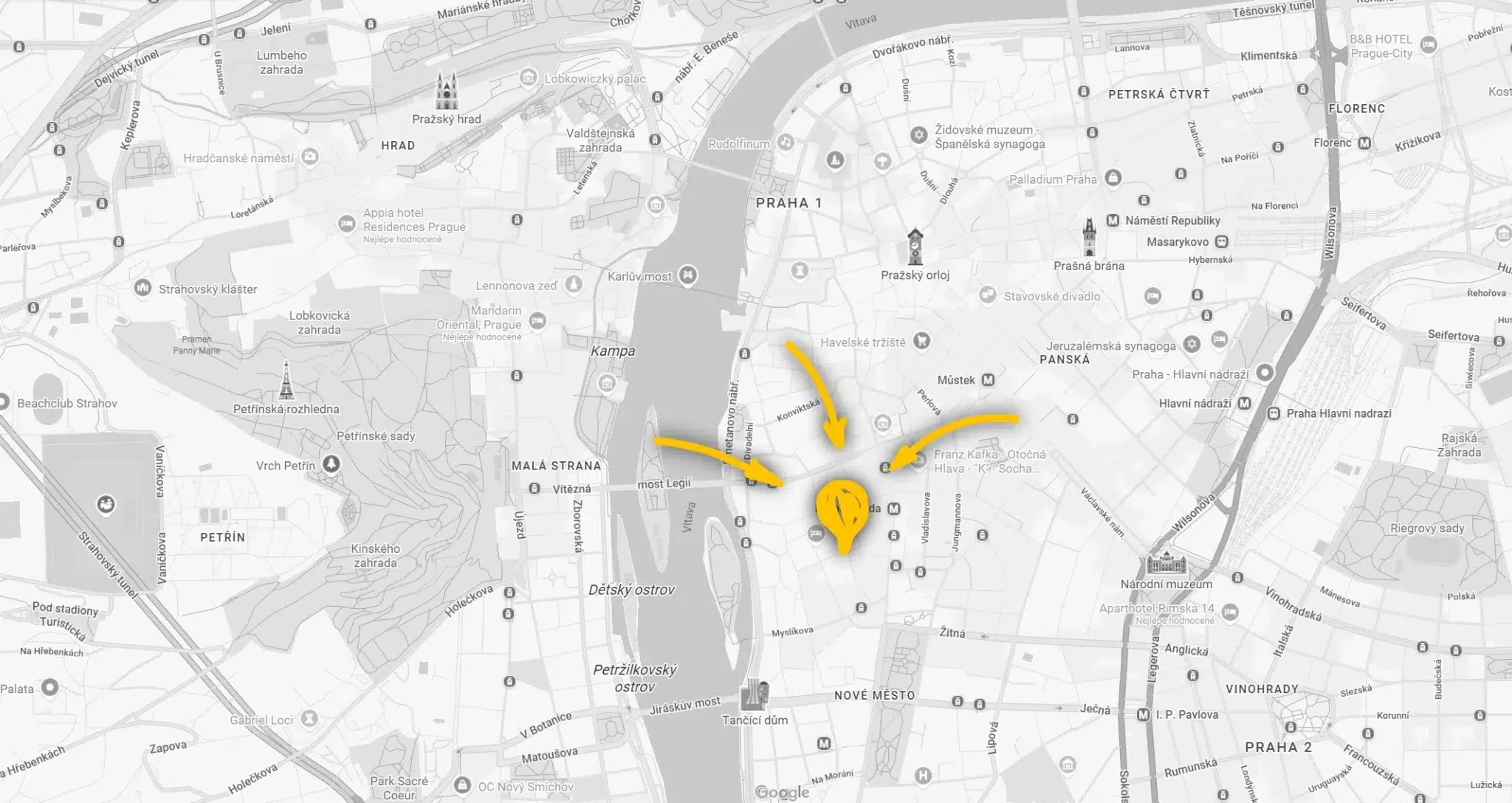
Task: Open the Havelské tržiště shopping icon
Action: 921,341
